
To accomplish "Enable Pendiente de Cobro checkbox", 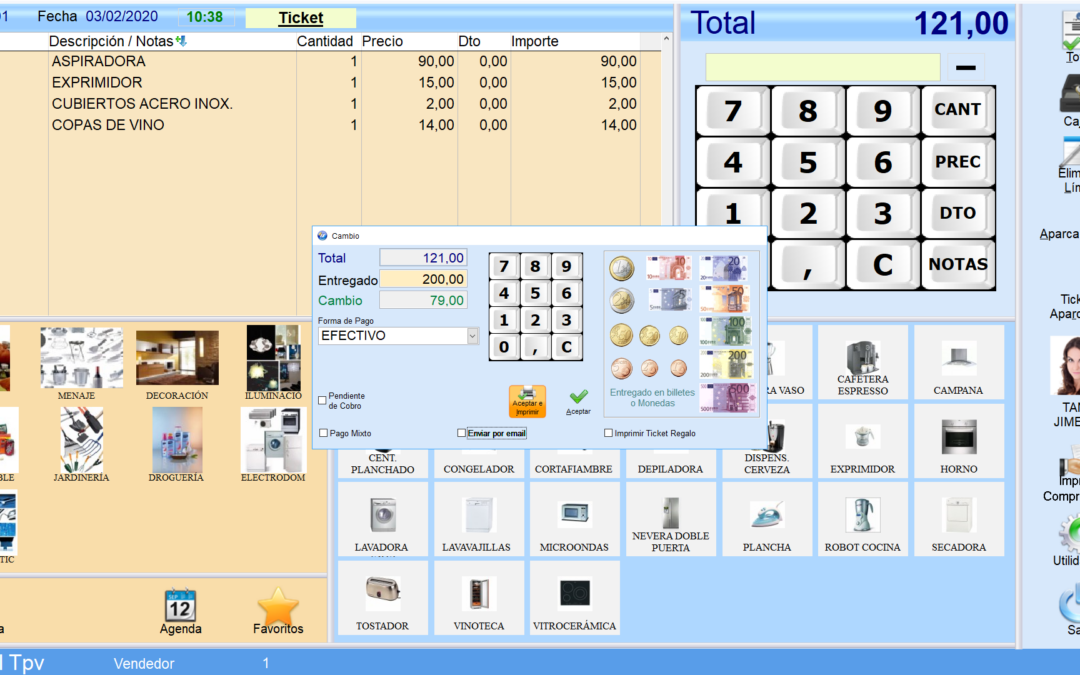I will pos(322,400).
